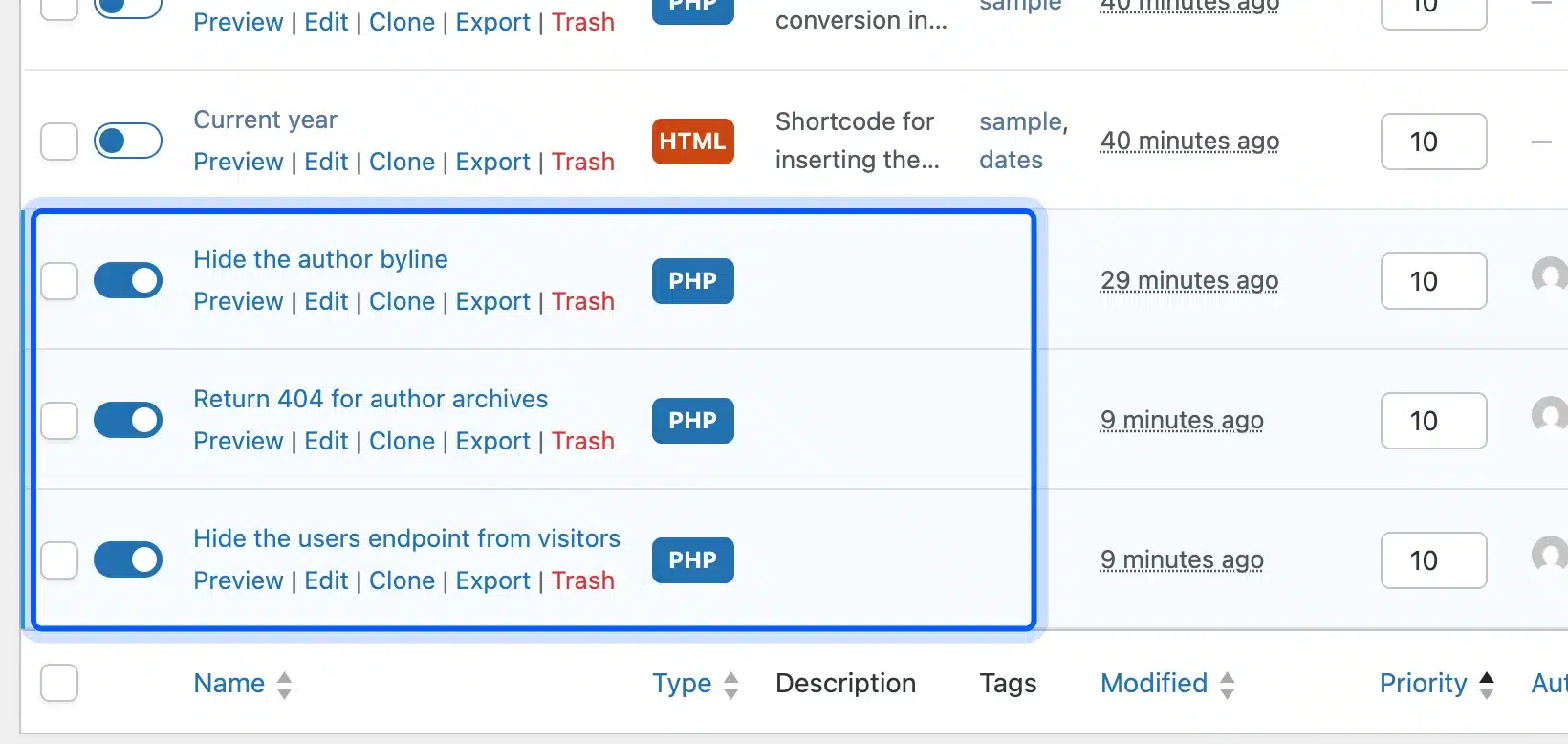Open author avatar on Hide the users endpoint row
Viewport: 1568px width, 744px height.
point(1550,555)
